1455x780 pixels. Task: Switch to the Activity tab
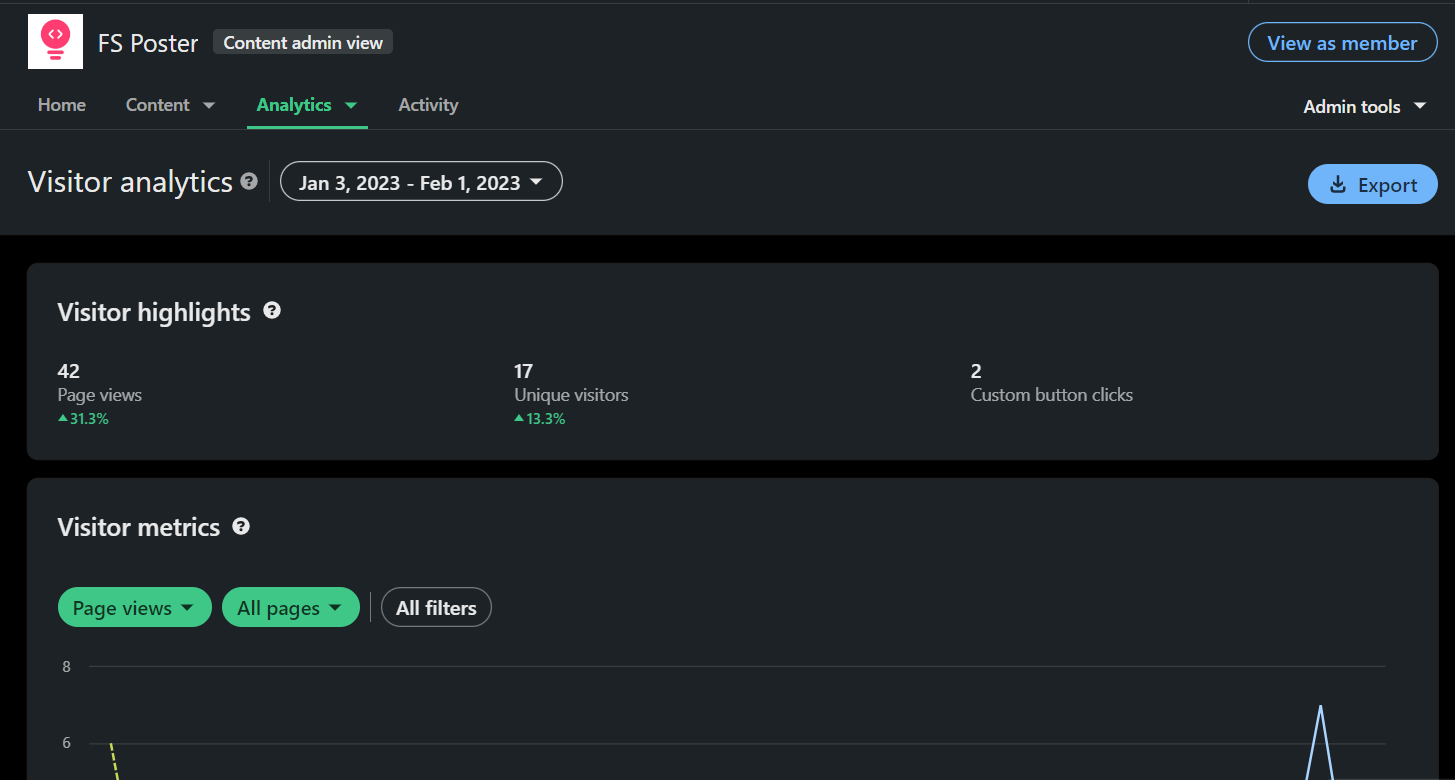[428, 105]
